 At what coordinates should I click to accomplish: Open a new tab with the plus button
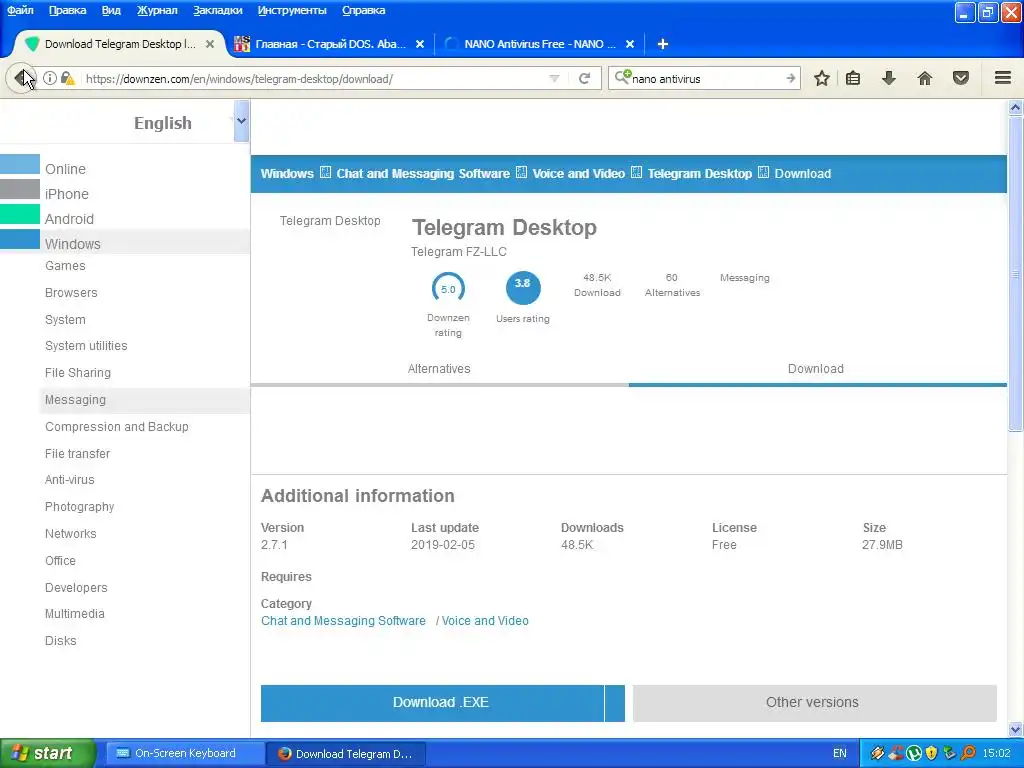point(662,44)
